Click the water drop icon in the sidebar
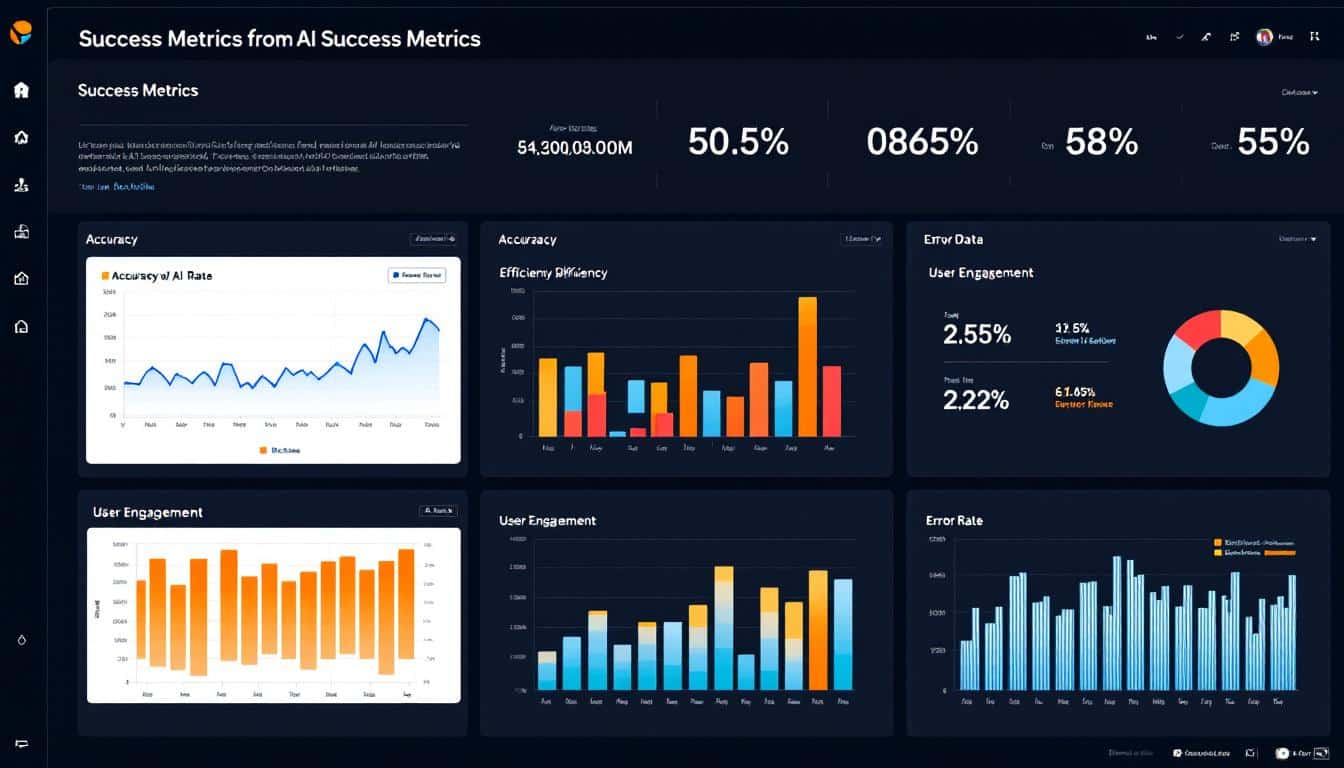This screenshot has height=768, width=1344. pyautogui.click(x=21, y=640)
